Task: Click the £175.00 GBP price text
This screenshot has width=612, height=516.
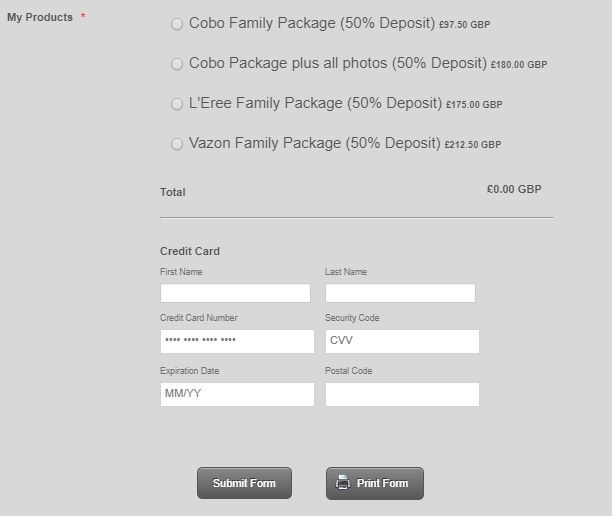Action: 474,105
